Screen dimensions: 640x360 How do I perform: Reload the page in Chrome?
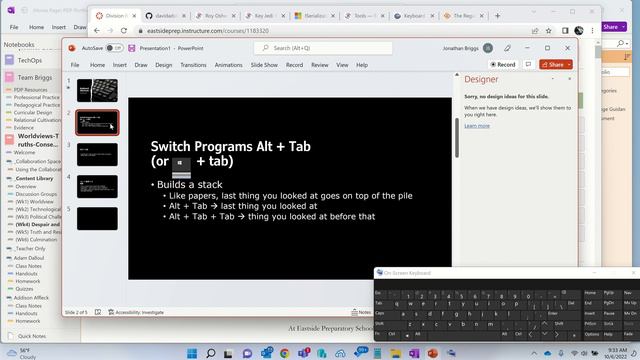tap(124, 31)
